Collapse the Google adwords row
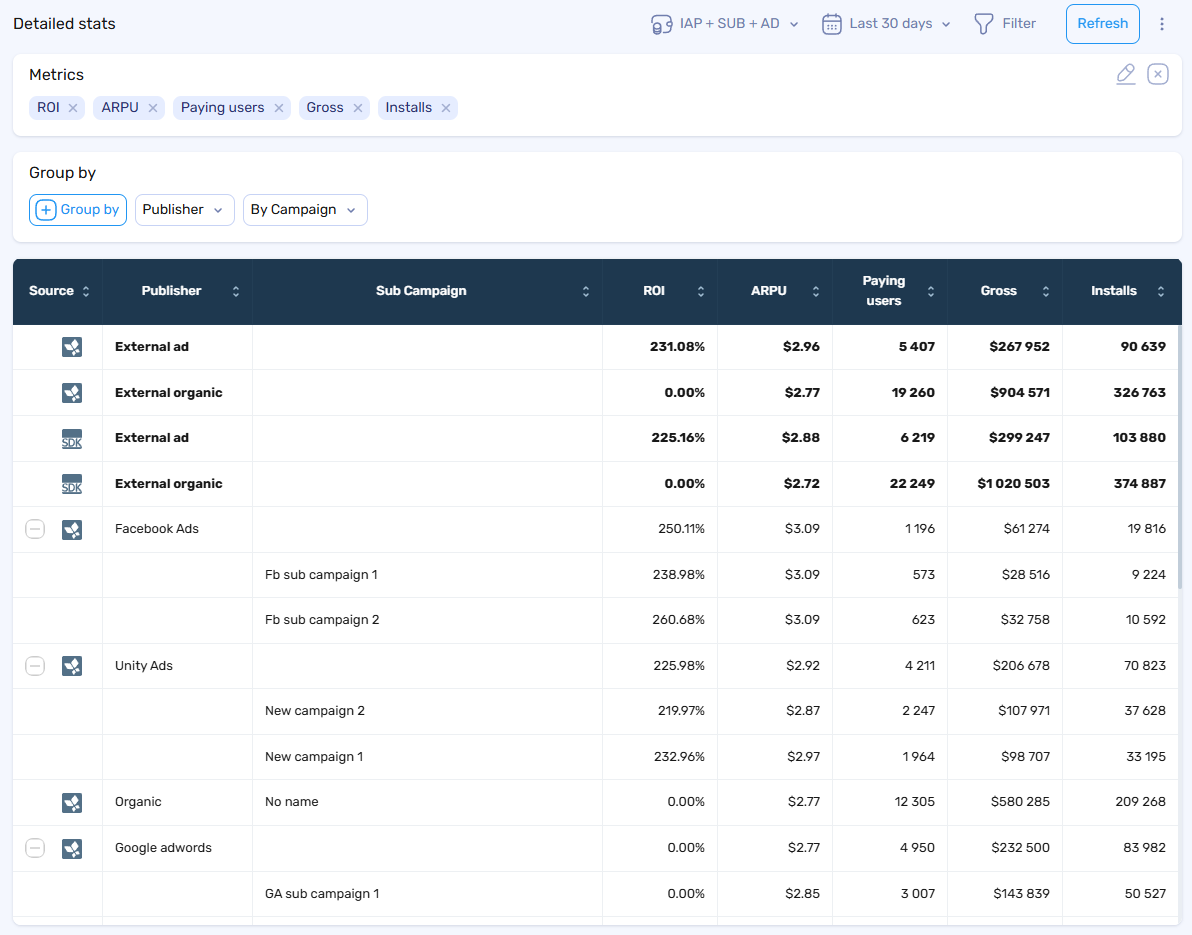The width and height of the screenshot is (1192, 935). coord(35,848)
